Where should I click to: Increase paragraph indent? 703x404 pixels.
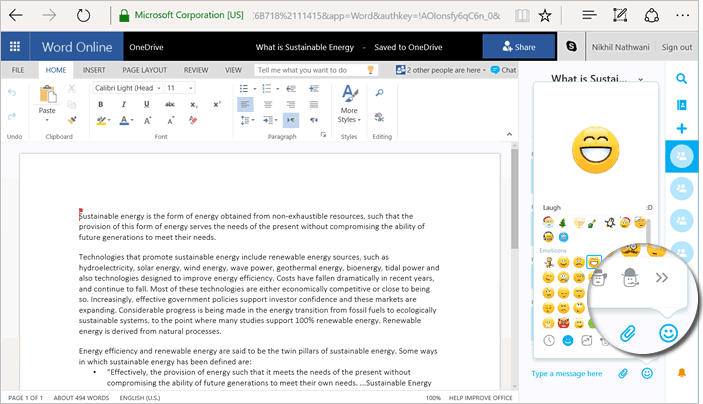pos(314,88)
